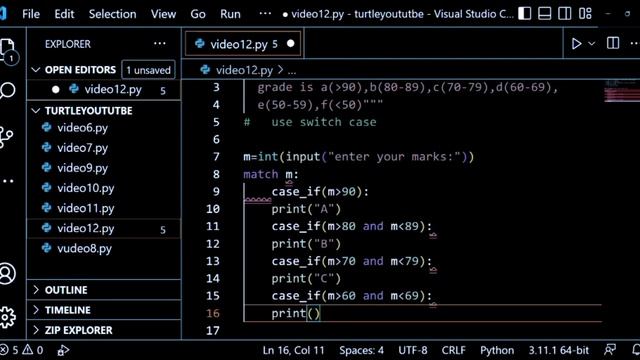
Task: Open video10.py in the explorer
Action: click(104, 188)
